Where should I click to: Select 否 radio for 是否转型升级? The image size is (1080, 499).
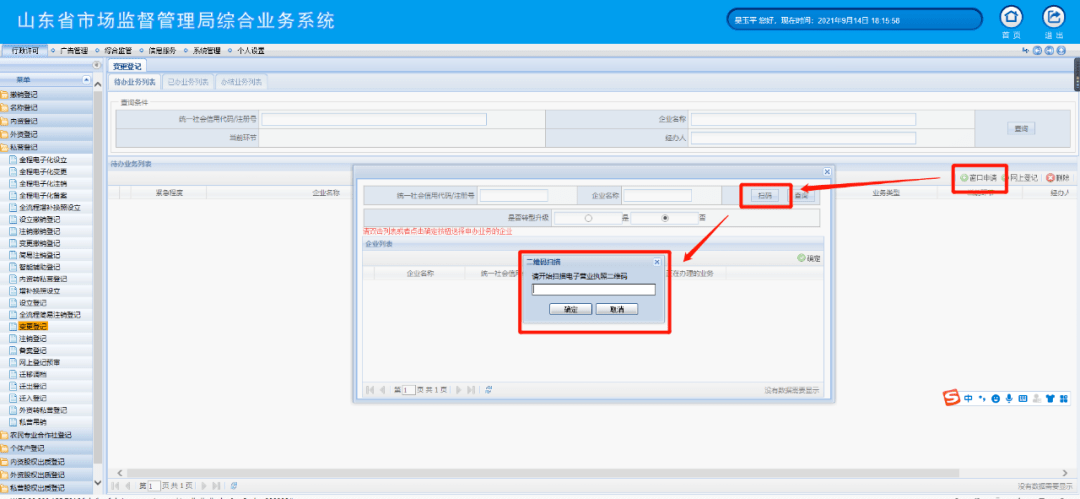pos(664,217)
